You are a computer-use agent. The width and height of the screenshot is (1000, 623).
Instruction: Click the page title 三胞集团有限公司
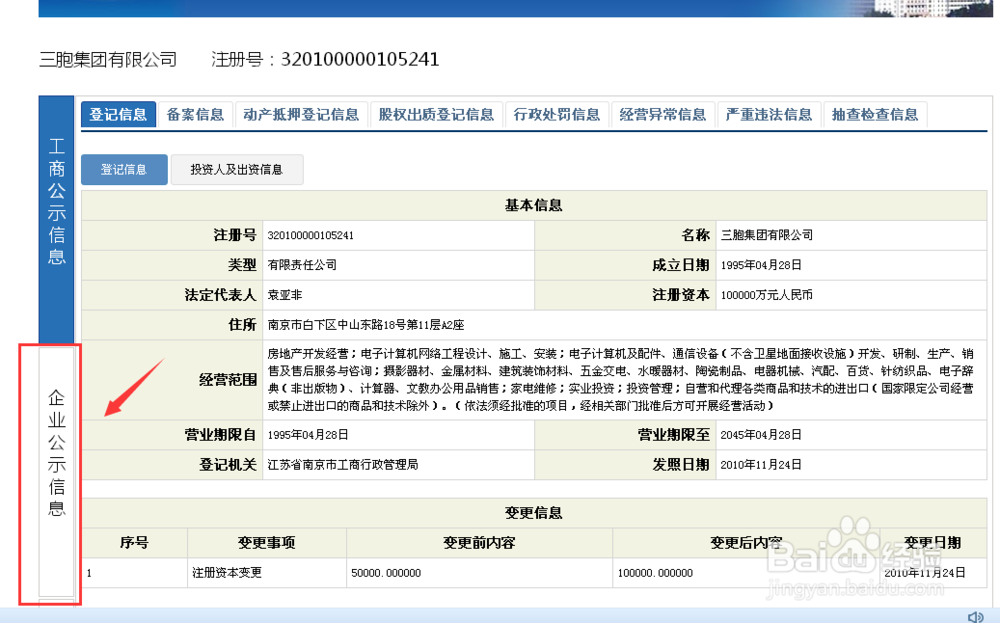[108, 59]
